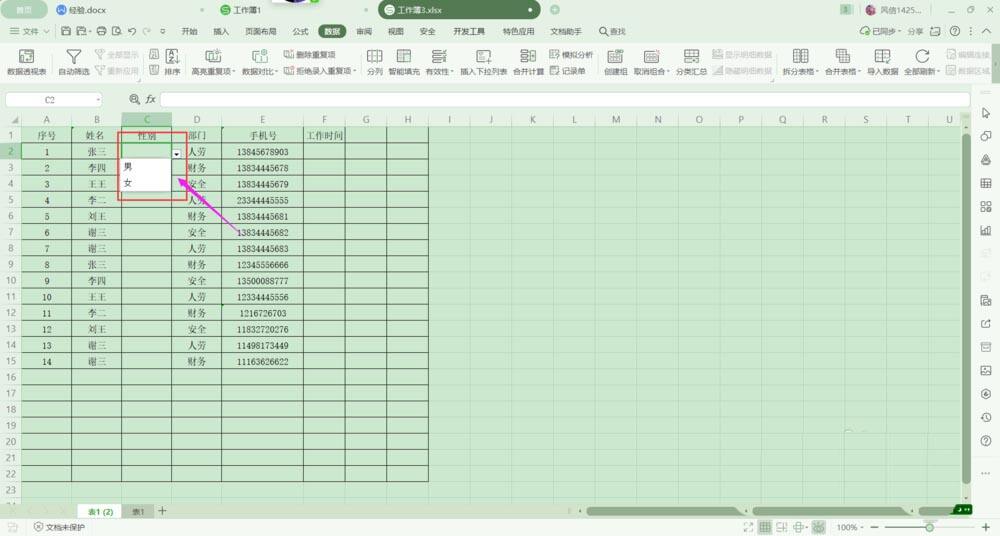This screenshot has height=536, width=1000.
Task: Click the 合并计算 consolidate icon
Action: tap(528, 56)
